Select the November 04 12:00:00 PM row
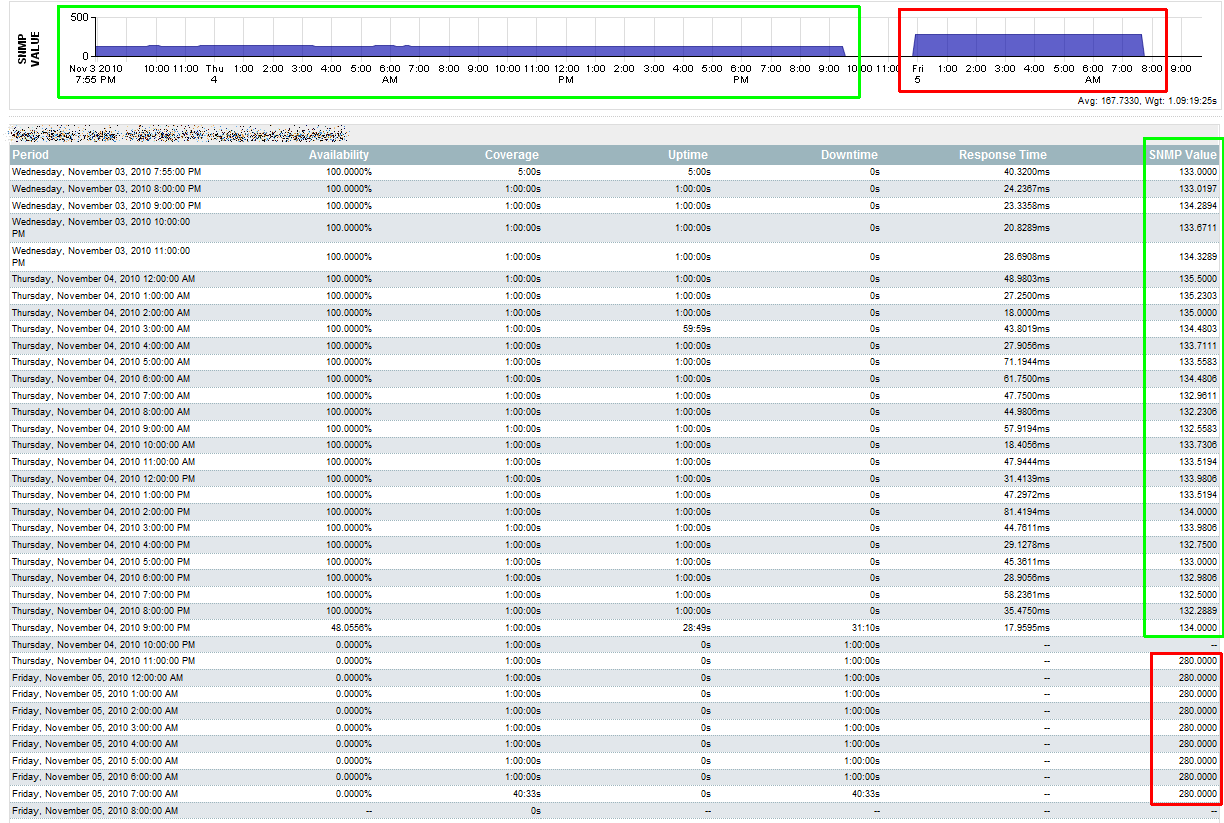This screenshot has height=823, width=1224. click(614, 478)
